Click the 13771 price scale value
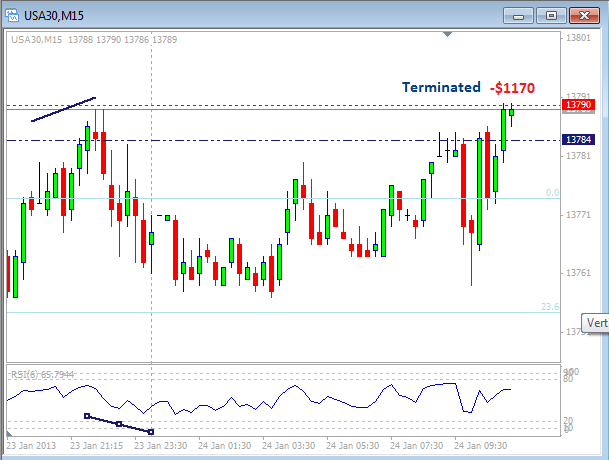Image resolution: width=609 pixels, height=460 pixels. pyautogui.click(x=578, y=214)
